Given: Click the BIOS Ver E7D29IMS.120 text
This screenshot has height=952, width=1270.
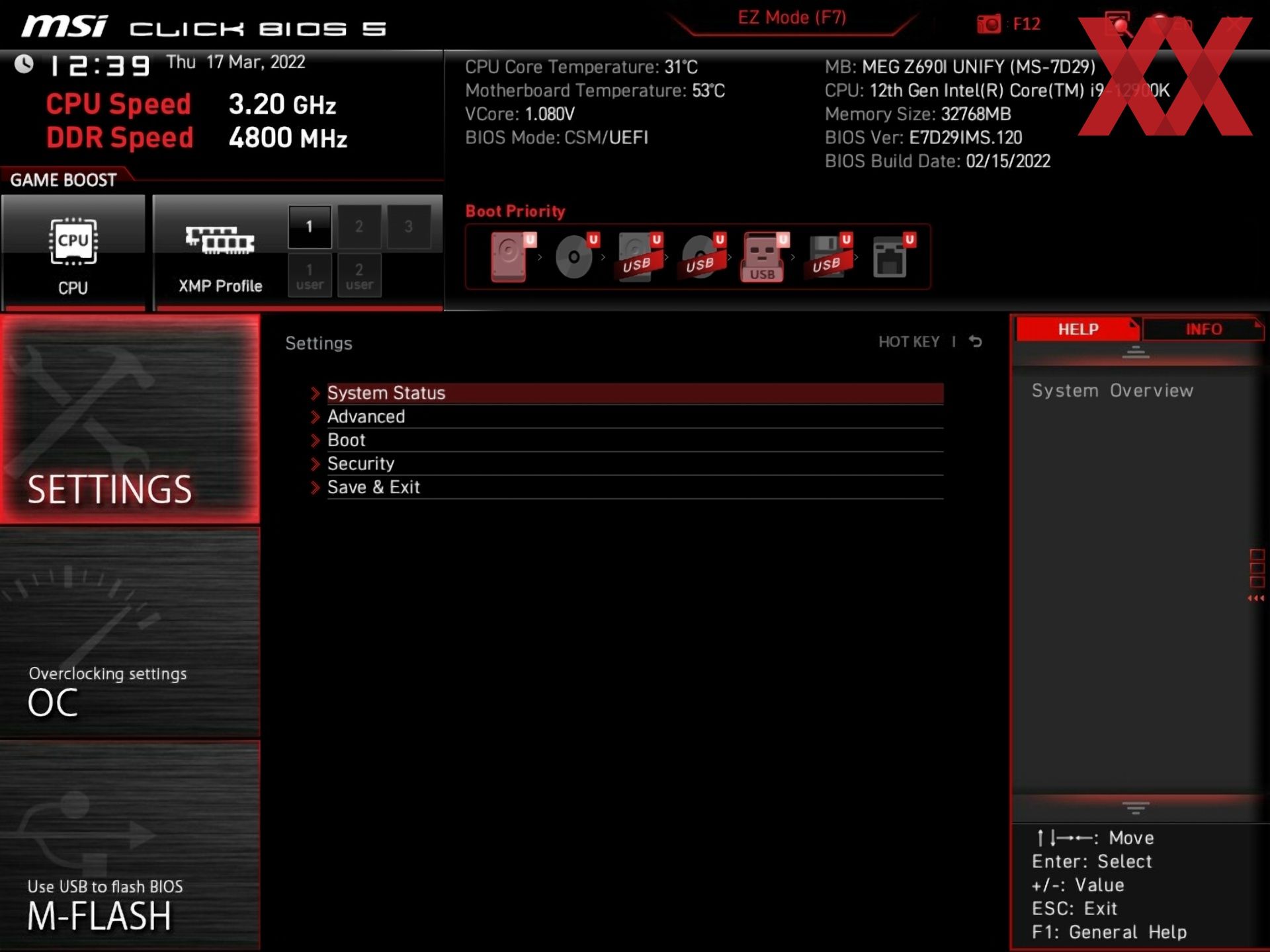Looking at the screenshot, I should pos(923,138).
